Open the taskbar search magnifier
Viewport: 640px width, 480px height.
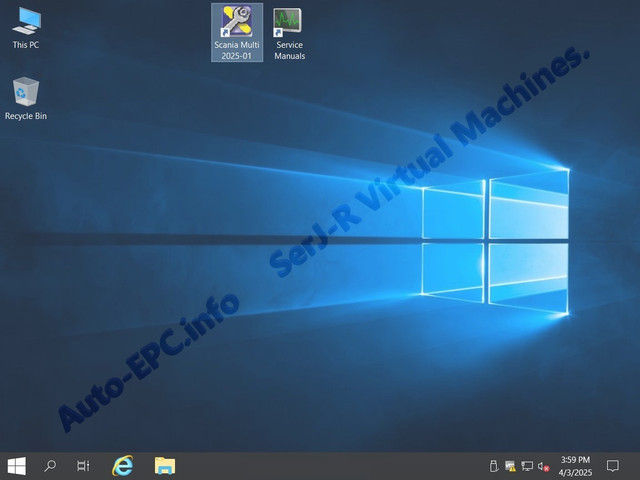coord(50,466)
